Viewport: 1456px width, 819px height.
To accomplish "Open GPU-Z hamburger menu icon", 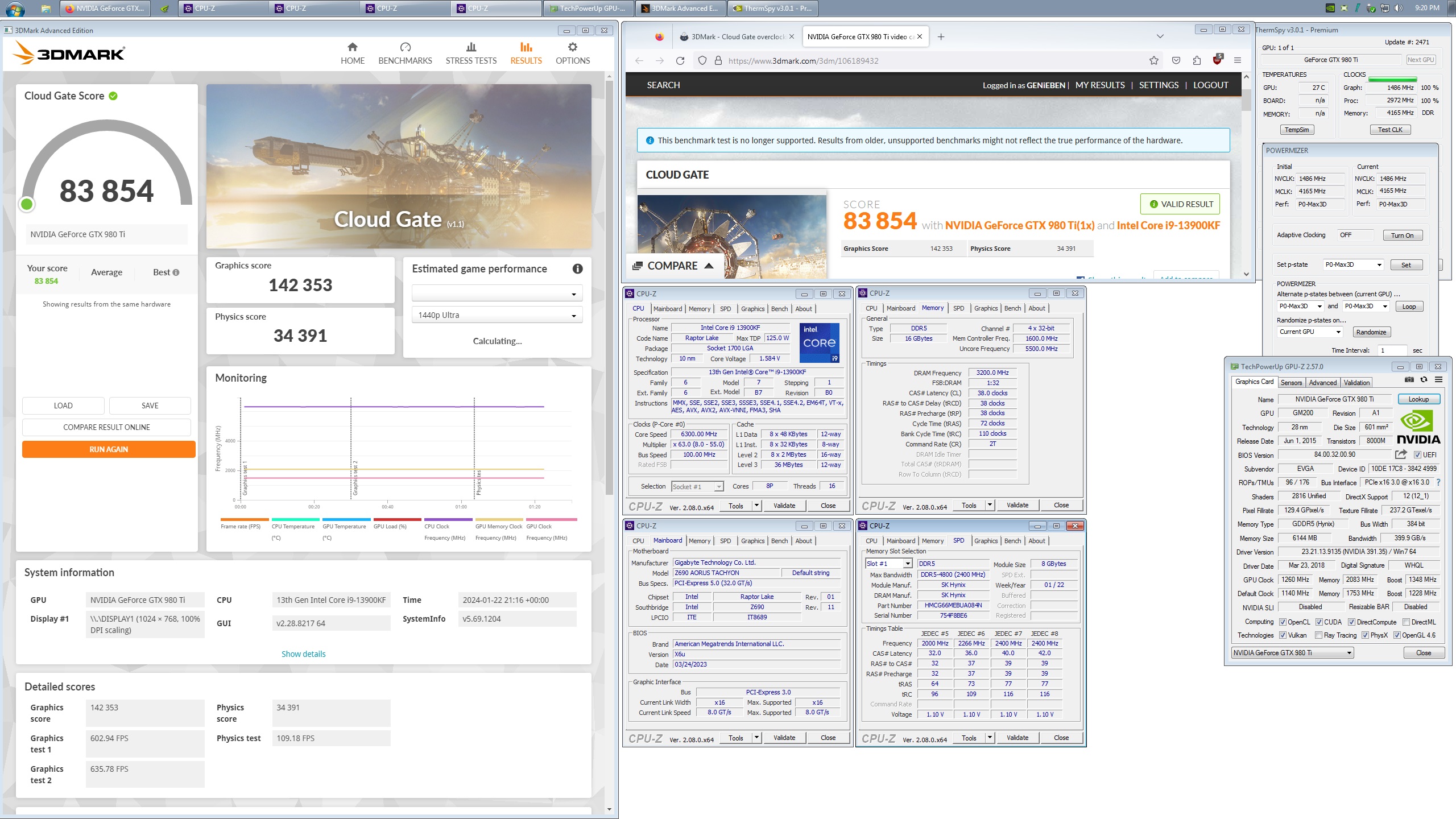I will pos(1438,380).
